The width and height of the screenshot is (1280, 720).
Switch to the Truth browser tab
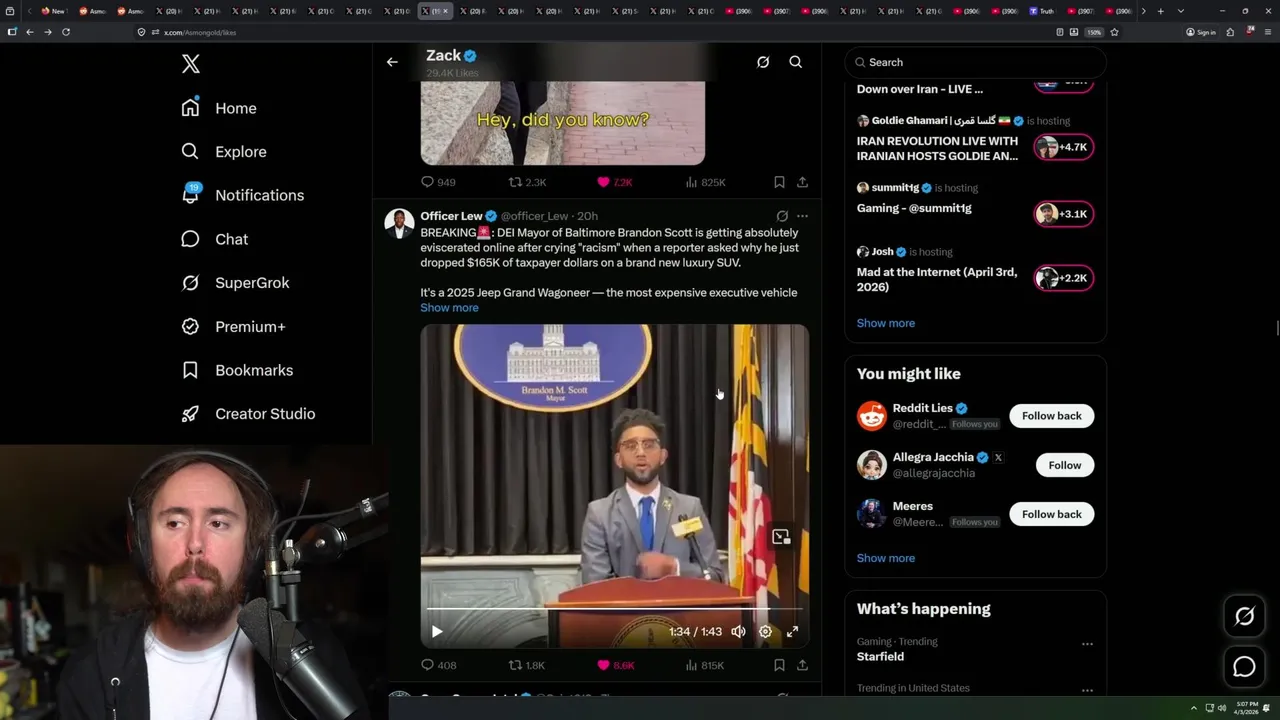[x=1041, y=11]
